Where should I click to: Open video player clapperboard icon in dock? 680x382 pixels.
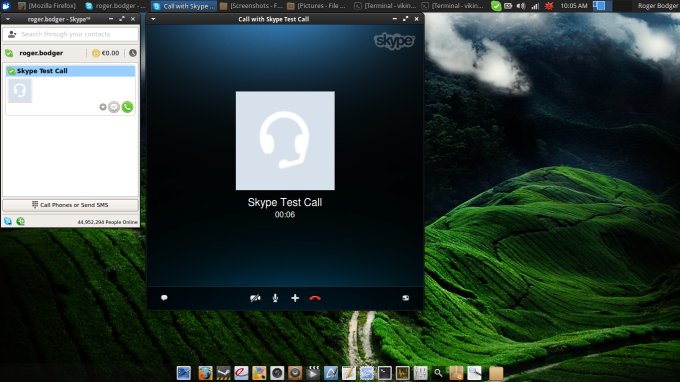tap(313, 372)
